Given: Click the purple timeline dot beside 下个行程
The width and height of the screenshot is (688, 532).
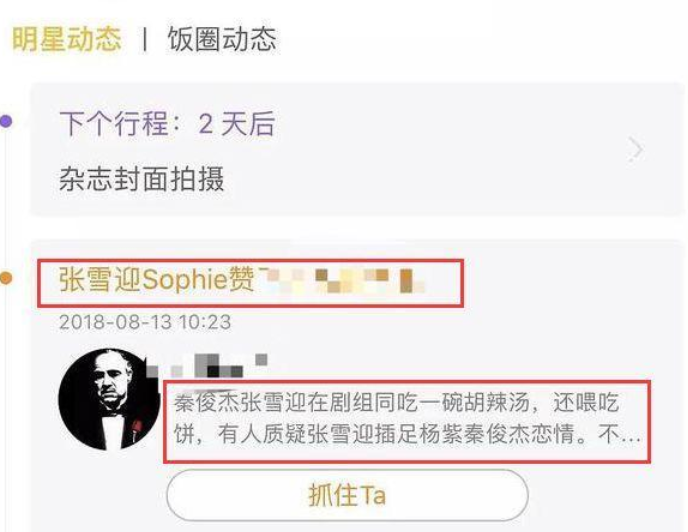Looking at the screenshot, I should (6, 121).
